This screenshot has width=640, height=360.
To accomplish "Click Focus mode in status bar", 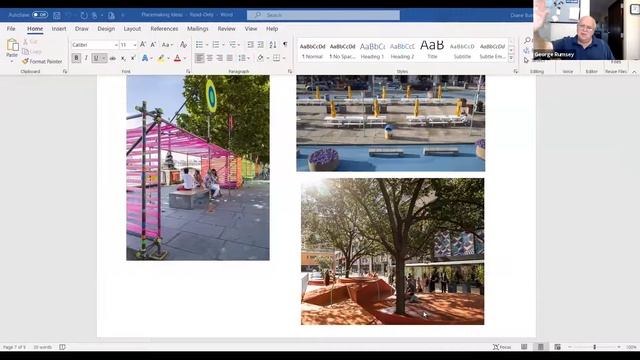I will (502, 347).
